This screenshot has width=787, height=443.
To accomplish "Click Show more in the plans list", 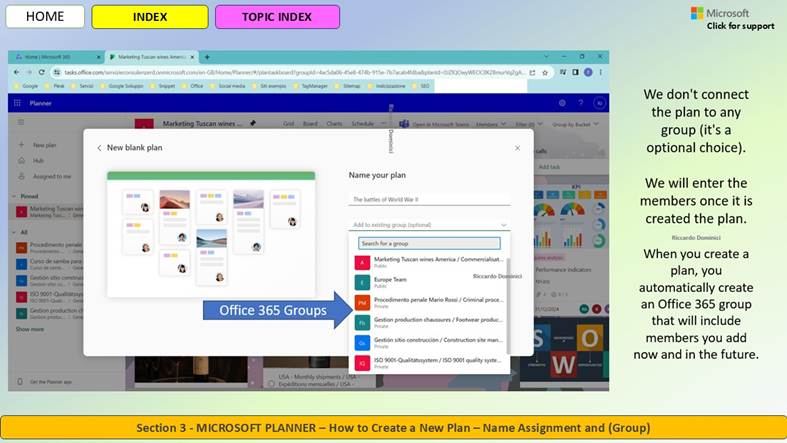I will pos(30,329).
